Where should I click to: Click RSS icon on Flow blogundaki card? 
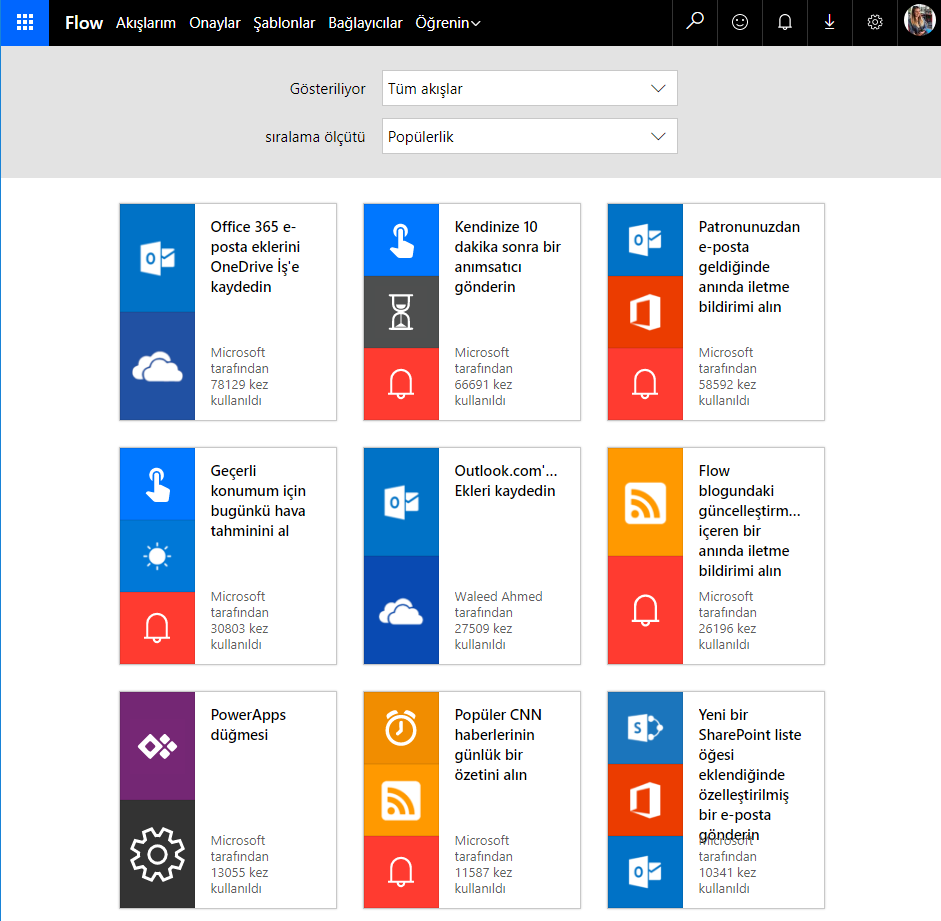tap(645, 502)
